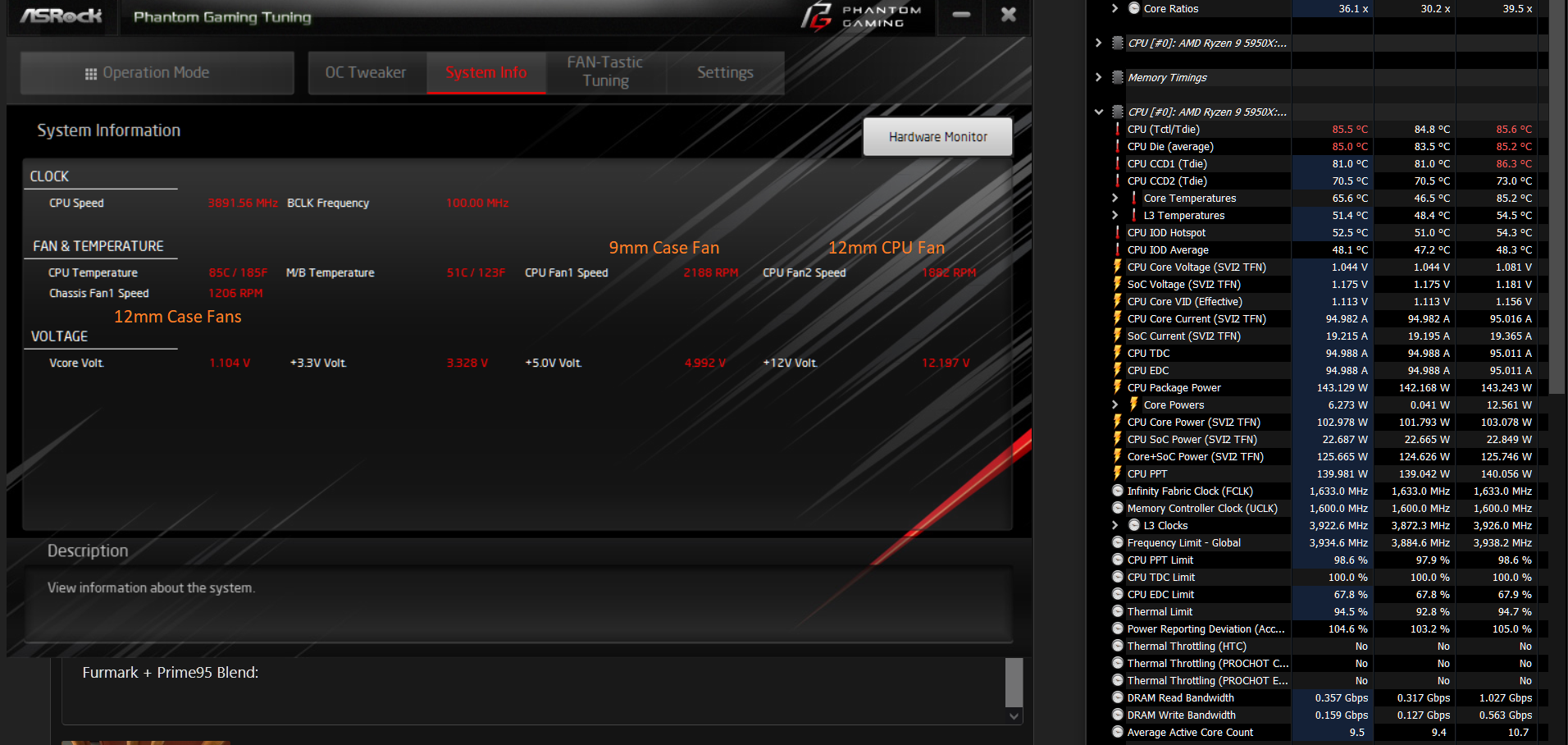1568x745 pixels.
Task: Expand the Core Ratios row
Action: 1114,8
